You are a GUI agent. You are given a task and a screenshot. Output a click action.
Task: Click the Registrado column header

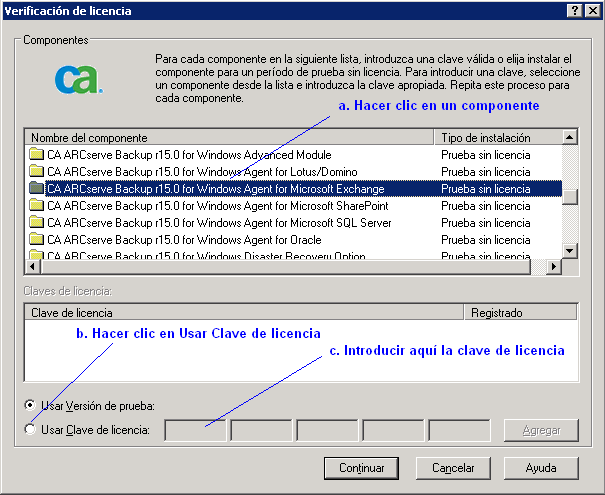pos(520,313)
